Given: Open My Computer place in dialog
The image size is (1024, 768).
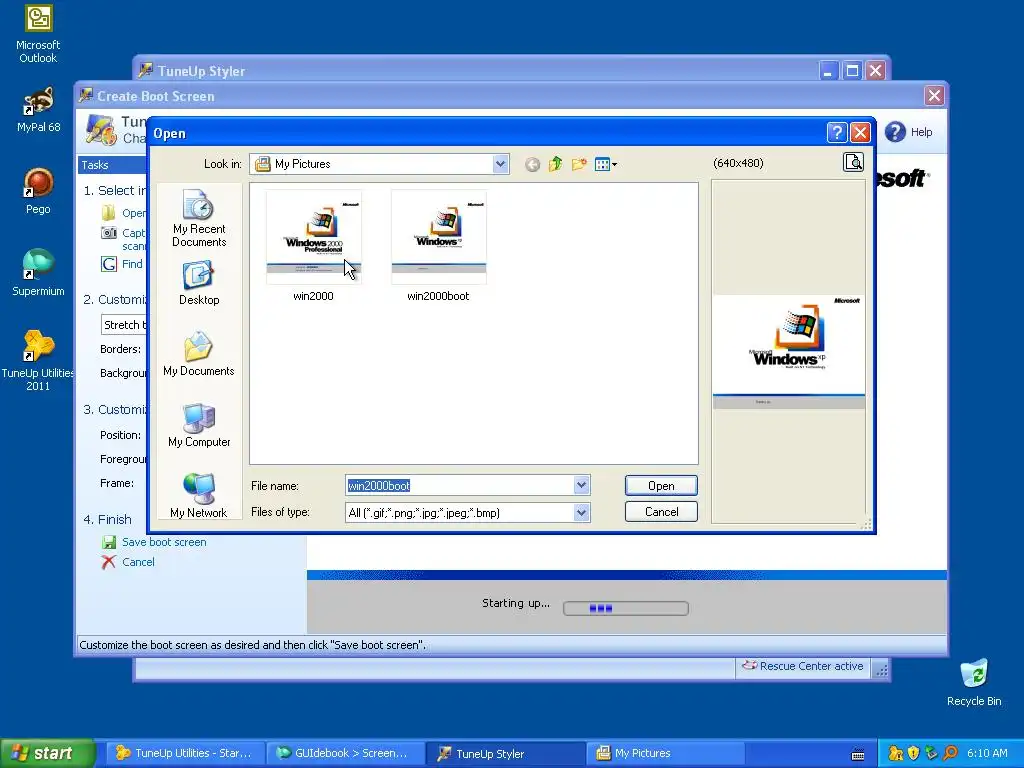Looking at the screenshot, I should (199, 424).
